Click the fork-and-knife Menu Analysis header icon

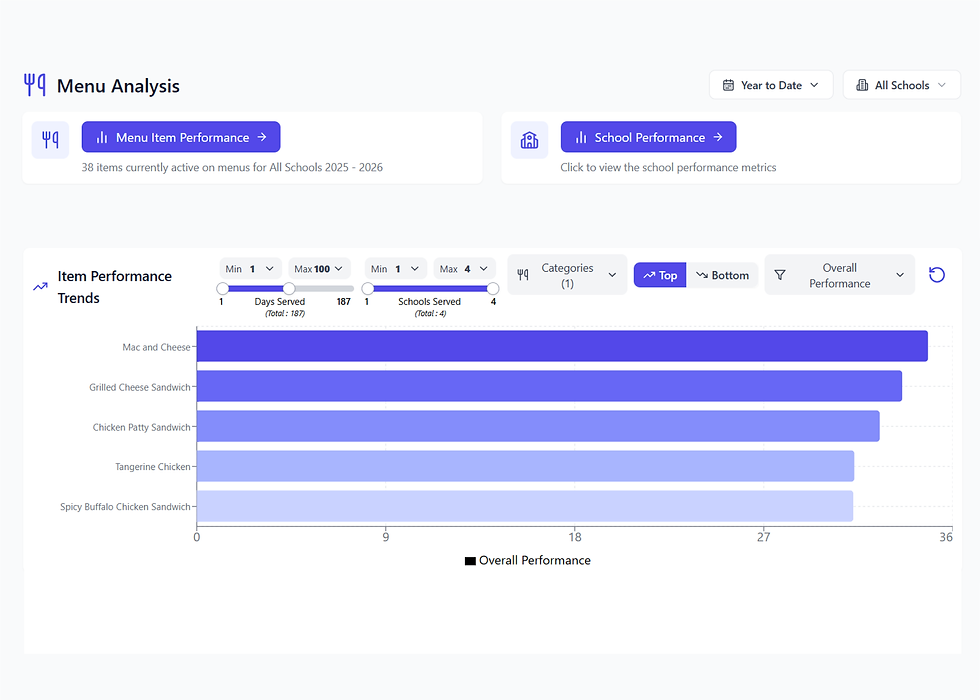[35, 85]
